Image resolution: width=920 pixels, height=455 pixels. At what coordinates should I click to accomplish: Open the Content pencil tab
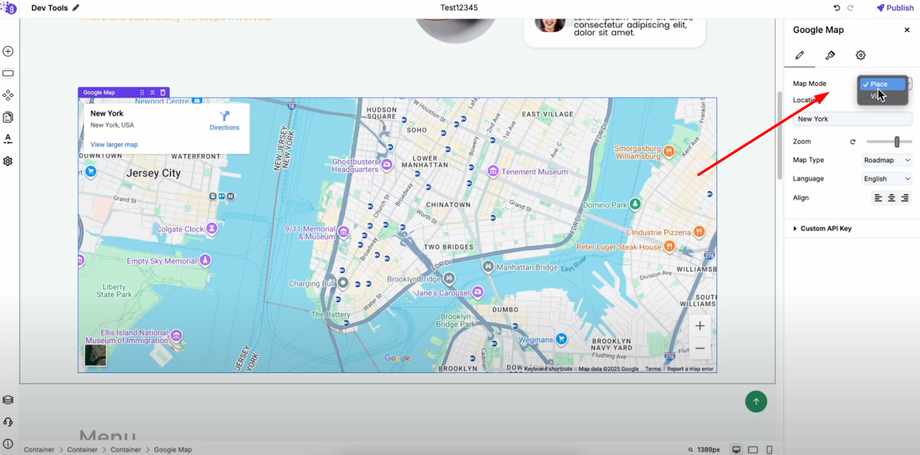799,55
